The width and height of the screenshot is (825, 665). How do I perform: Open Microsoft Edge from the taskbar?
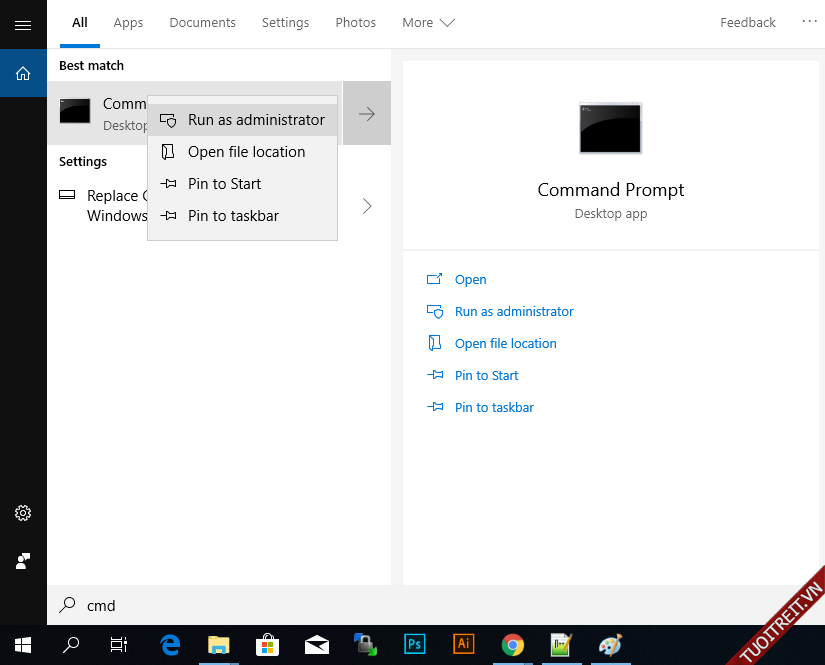pos(170,645)
